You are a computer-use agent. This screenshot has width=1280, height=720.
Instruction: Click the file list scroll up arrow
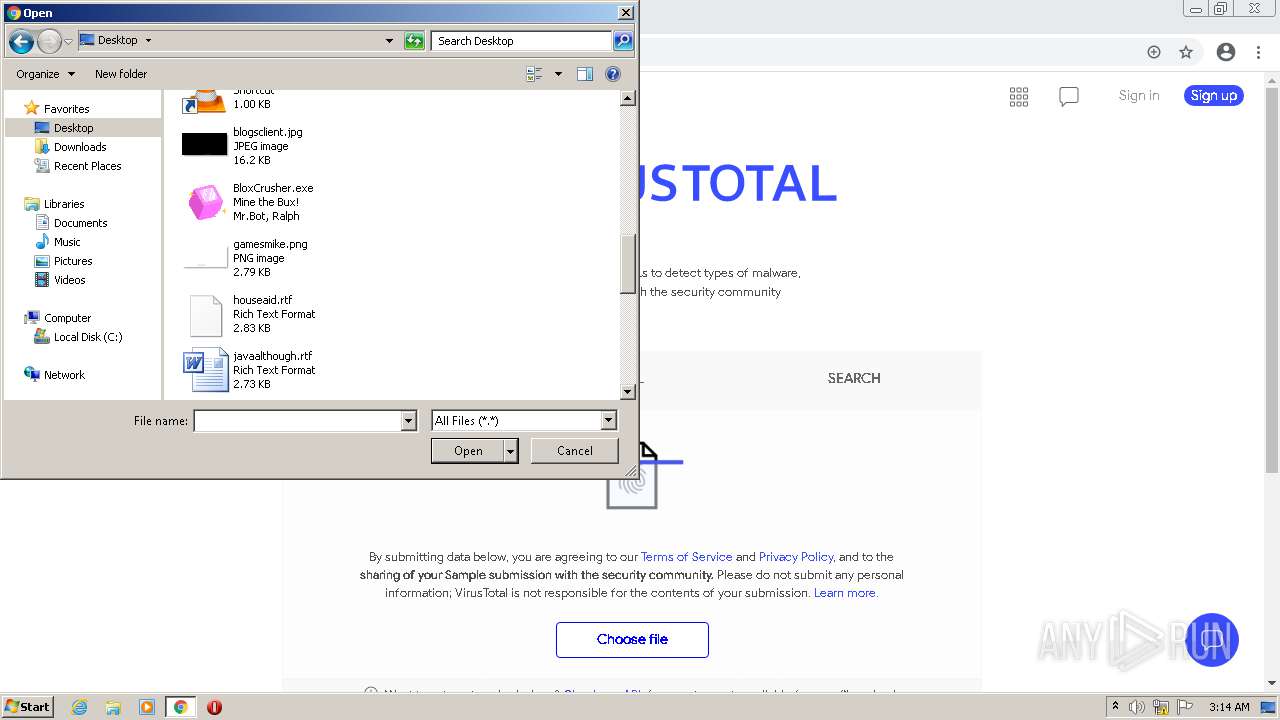tap(628, 98)
